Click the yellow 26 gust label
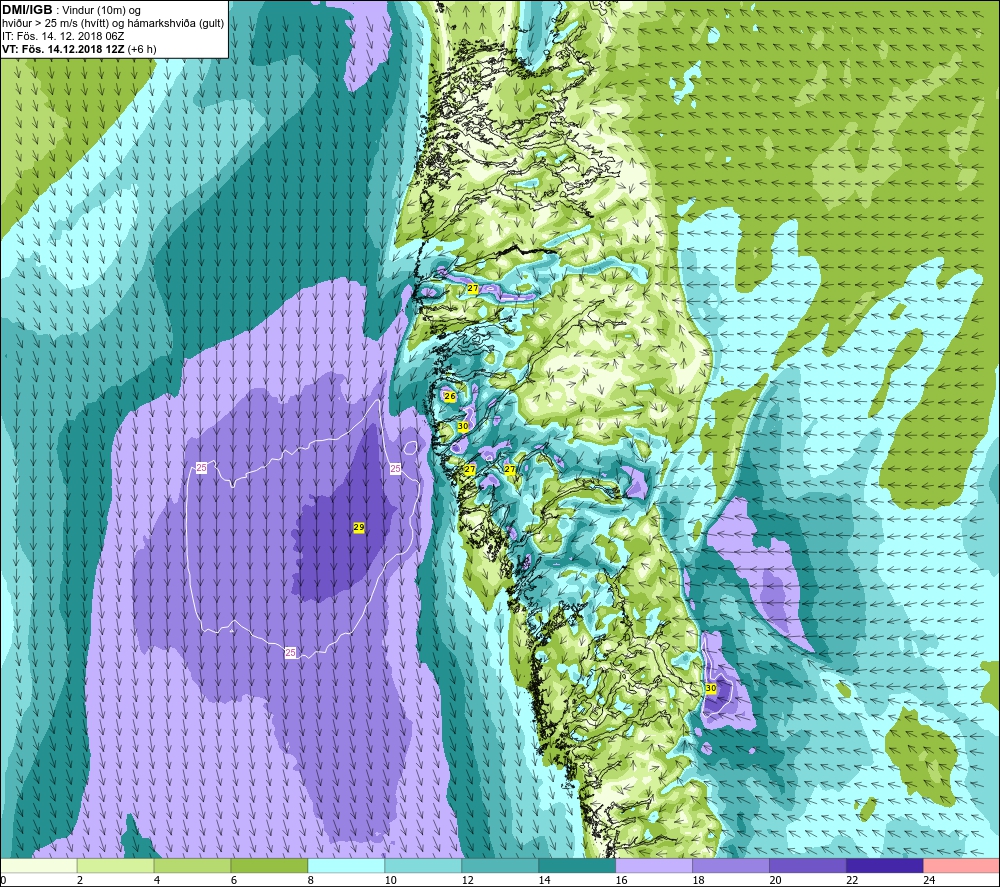The width and height of the screenshot is (1000, 887). pos(450,396)
